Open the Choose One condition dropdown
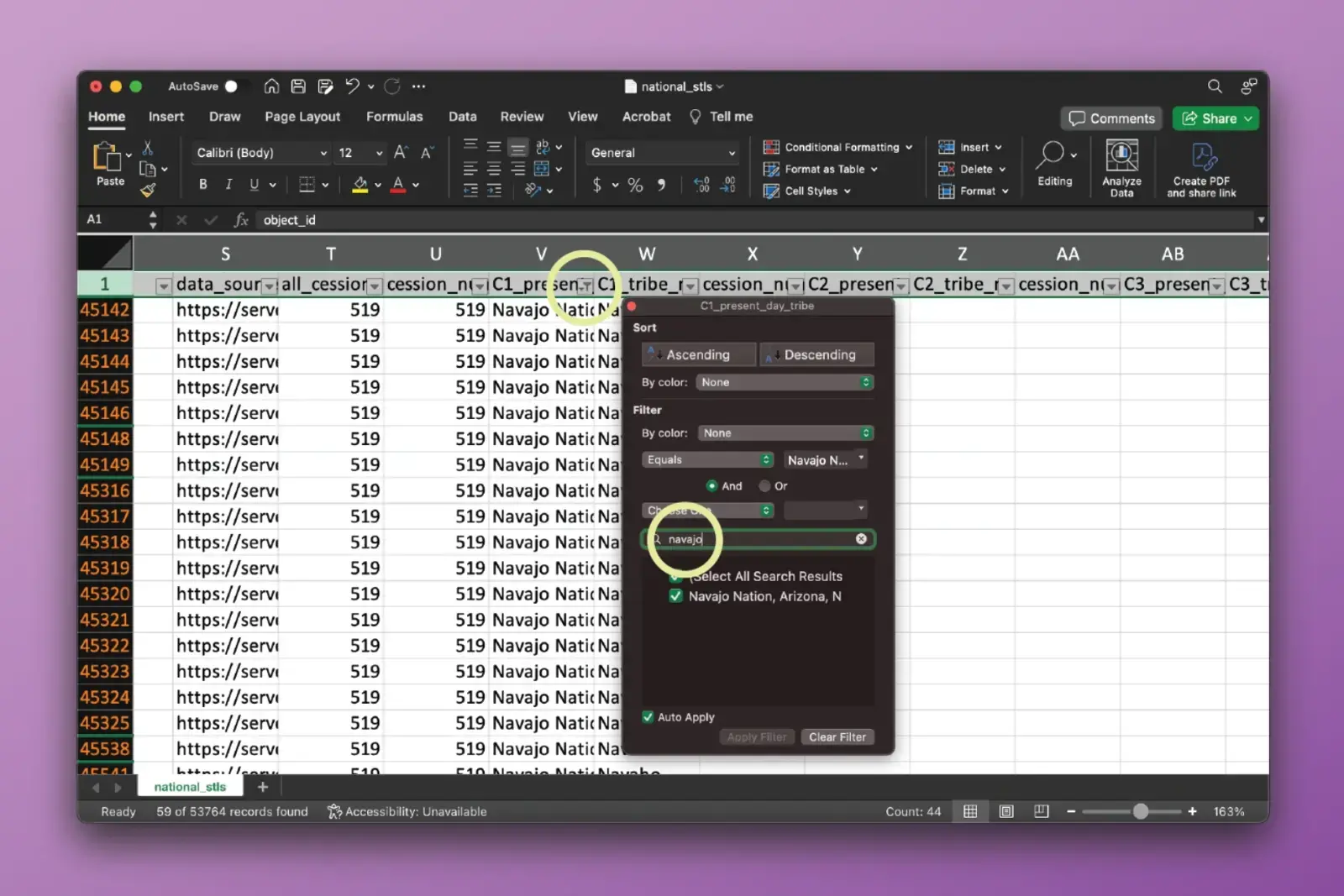This screenshot has width=1344, height=896. pyautogui.click(x=707, y=511)
